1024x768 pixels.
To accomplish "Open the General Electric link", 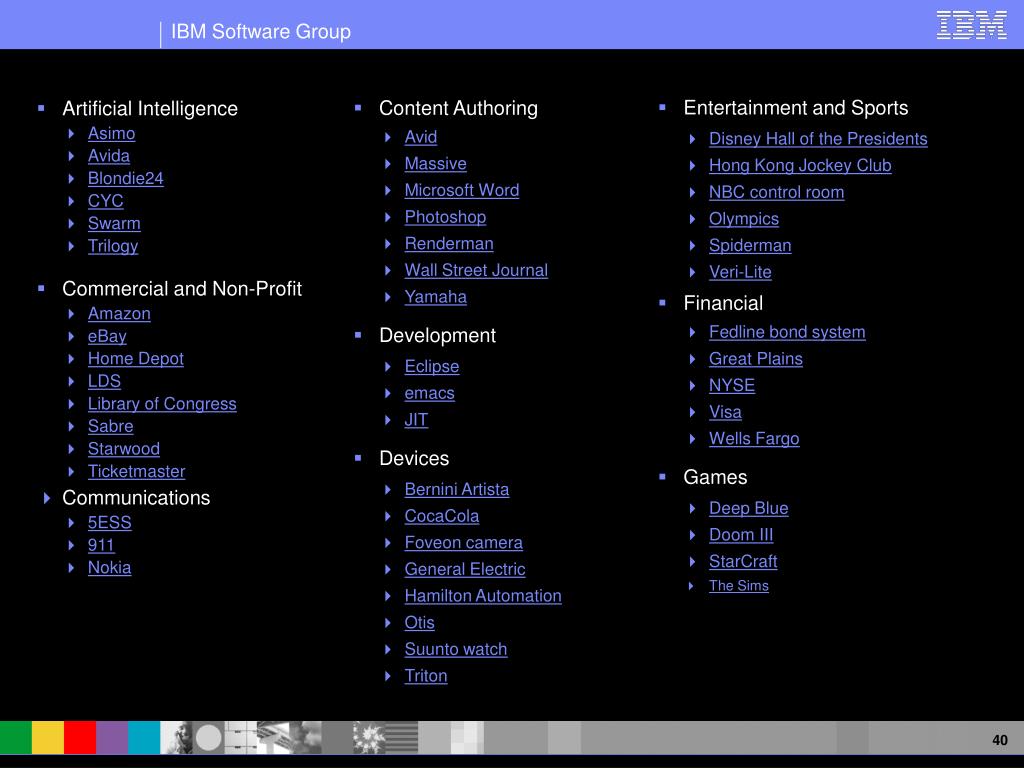I will click(464, 569).
